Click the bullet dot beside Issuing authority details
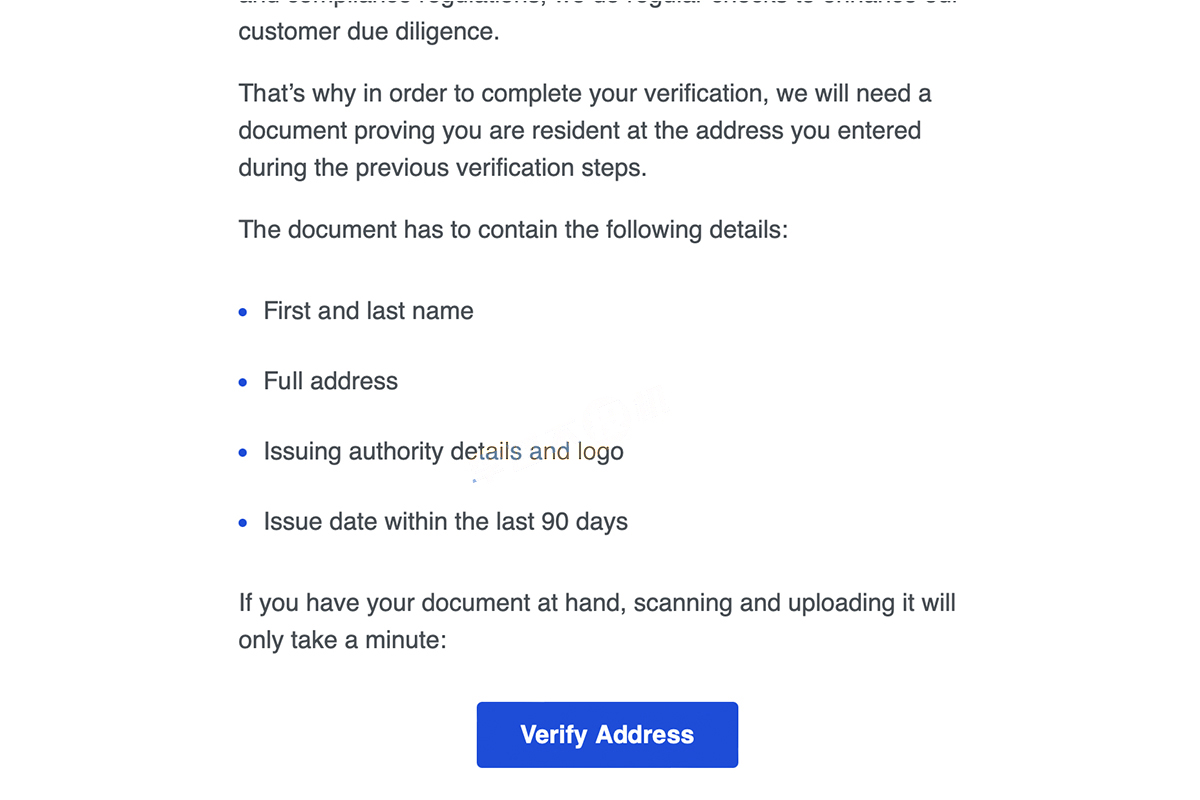This screenshot has width=1200, height=800. (243, 453)
